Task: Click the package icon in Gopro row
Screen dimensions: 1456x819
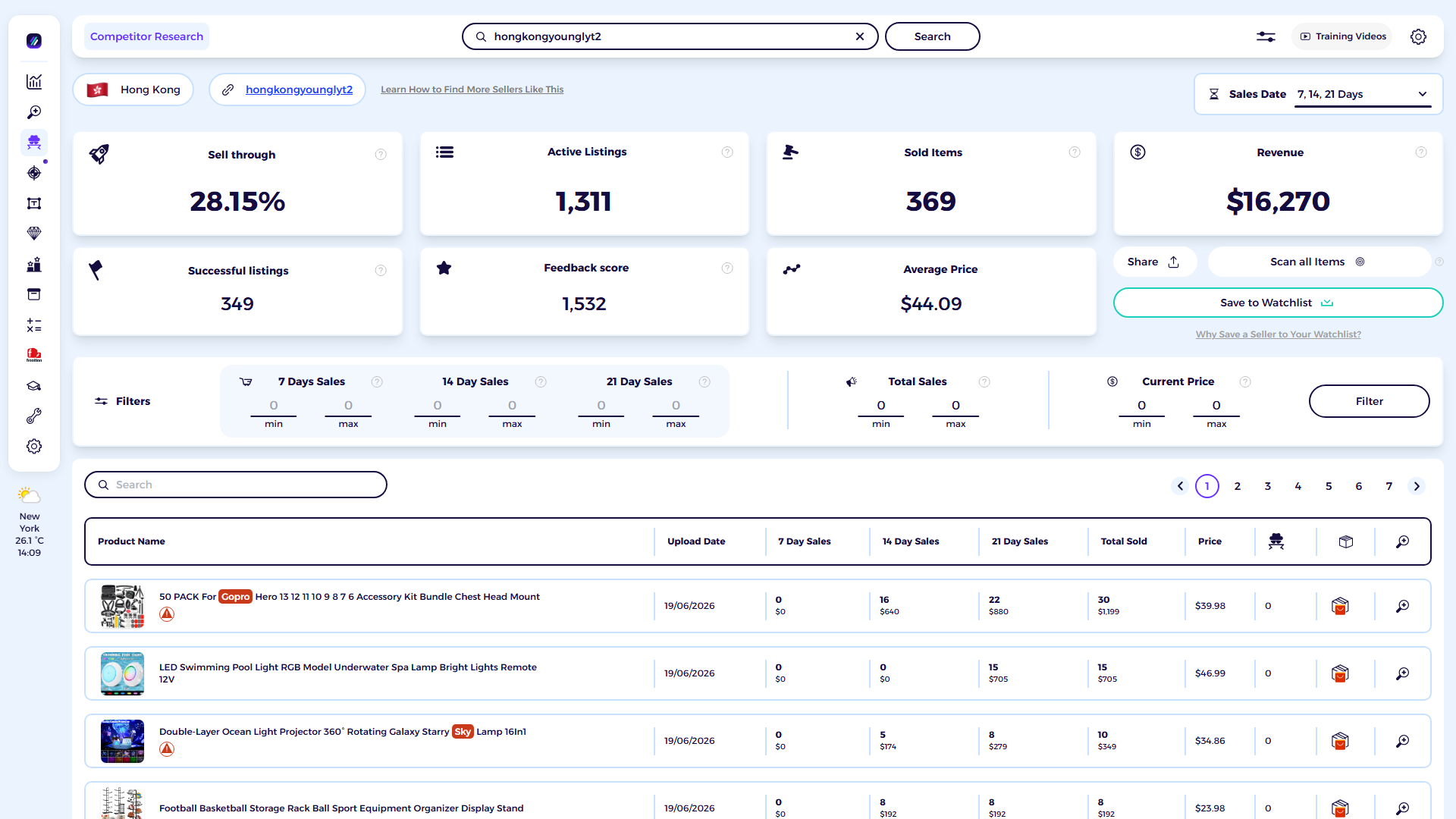Action: tap(1340, 606)
